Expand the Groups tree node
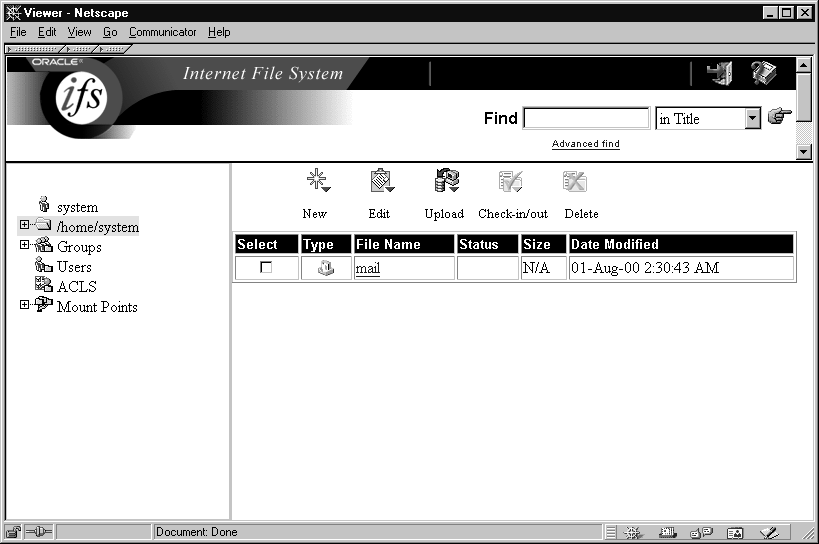The image size is (819, 544). [x=24, y=244]
